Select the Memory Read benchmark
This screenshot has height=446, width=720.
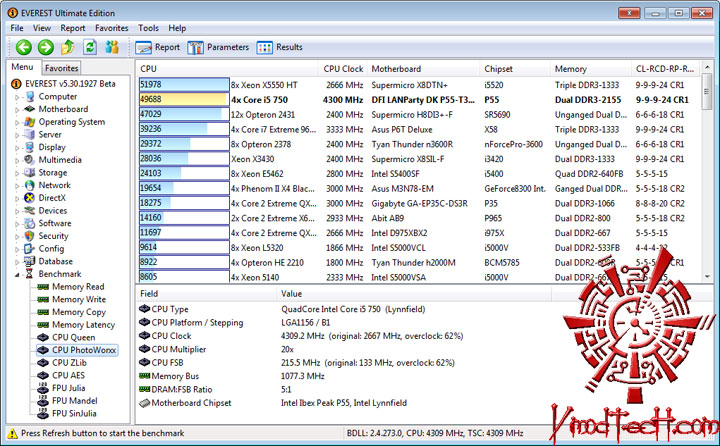coord(78,287)
